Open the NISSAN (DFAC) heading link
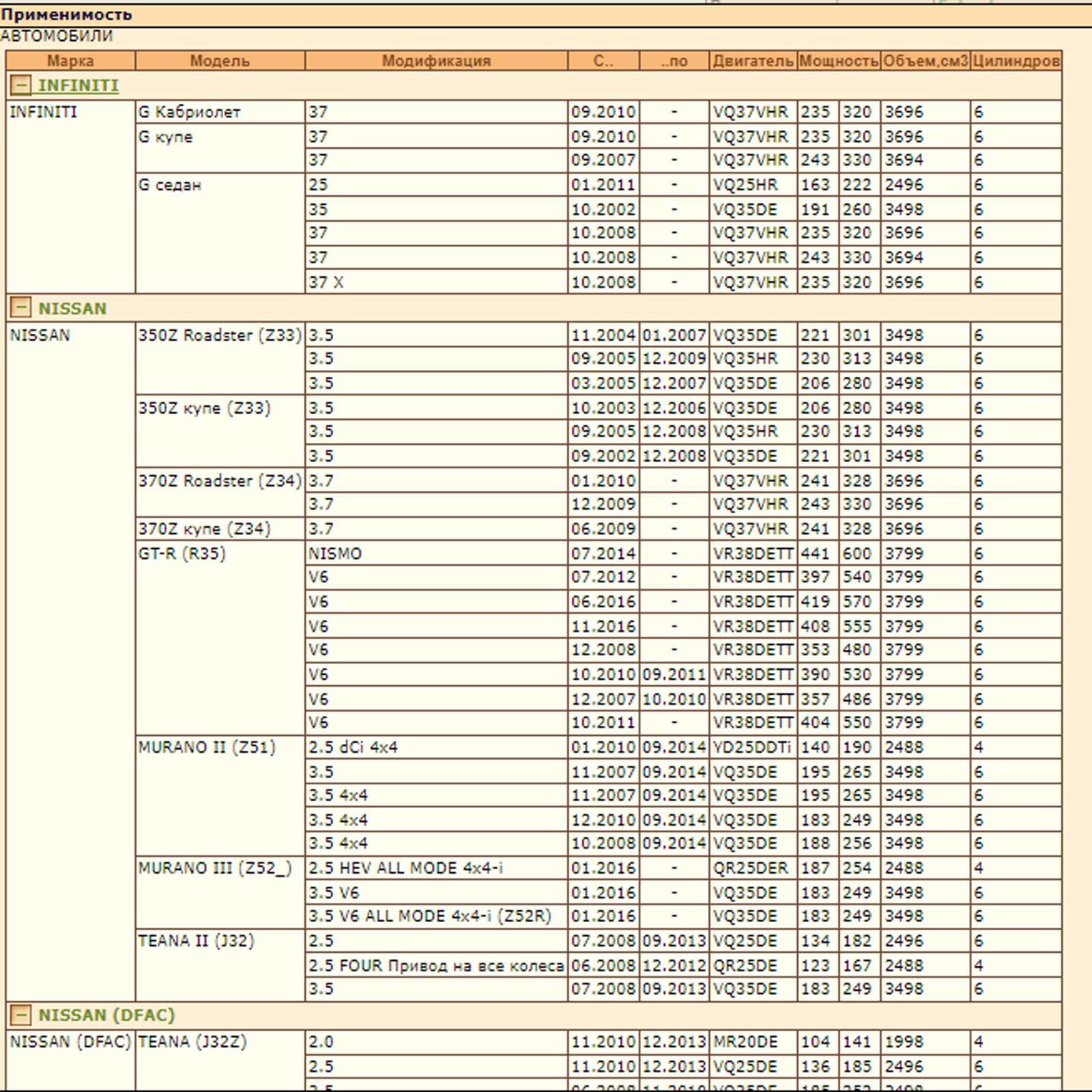The image size is (1092, 1092). click(106, 1015)
